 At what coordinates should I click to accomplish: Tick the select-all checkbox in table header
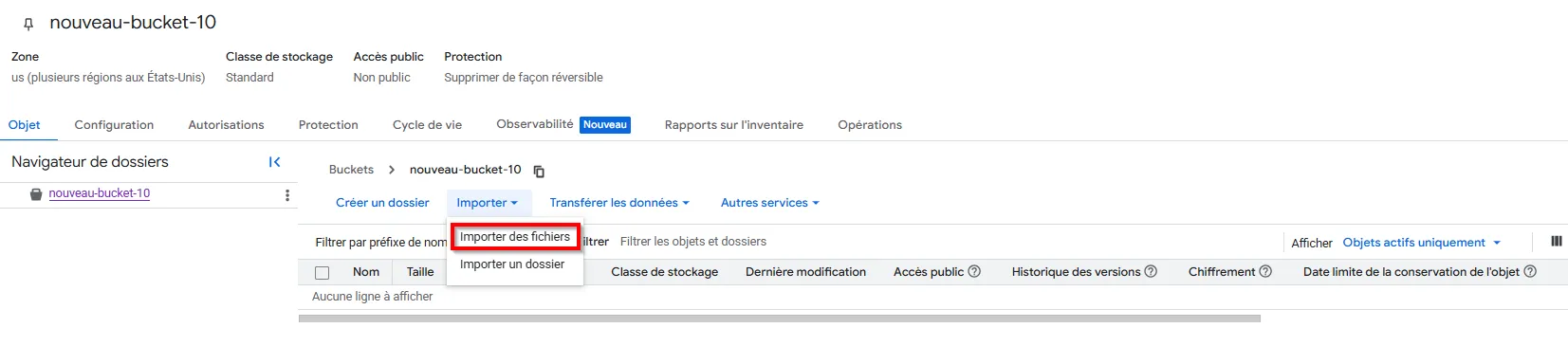click(x=323, y=273)
